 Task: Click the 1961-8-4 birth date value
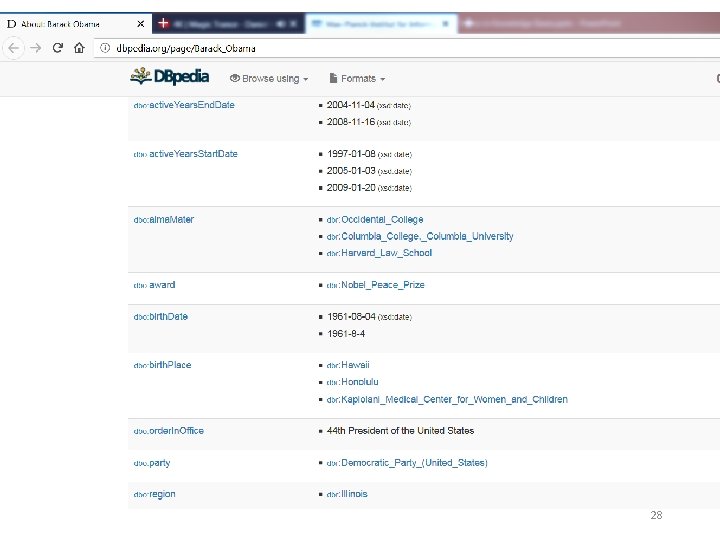(346, 334)
